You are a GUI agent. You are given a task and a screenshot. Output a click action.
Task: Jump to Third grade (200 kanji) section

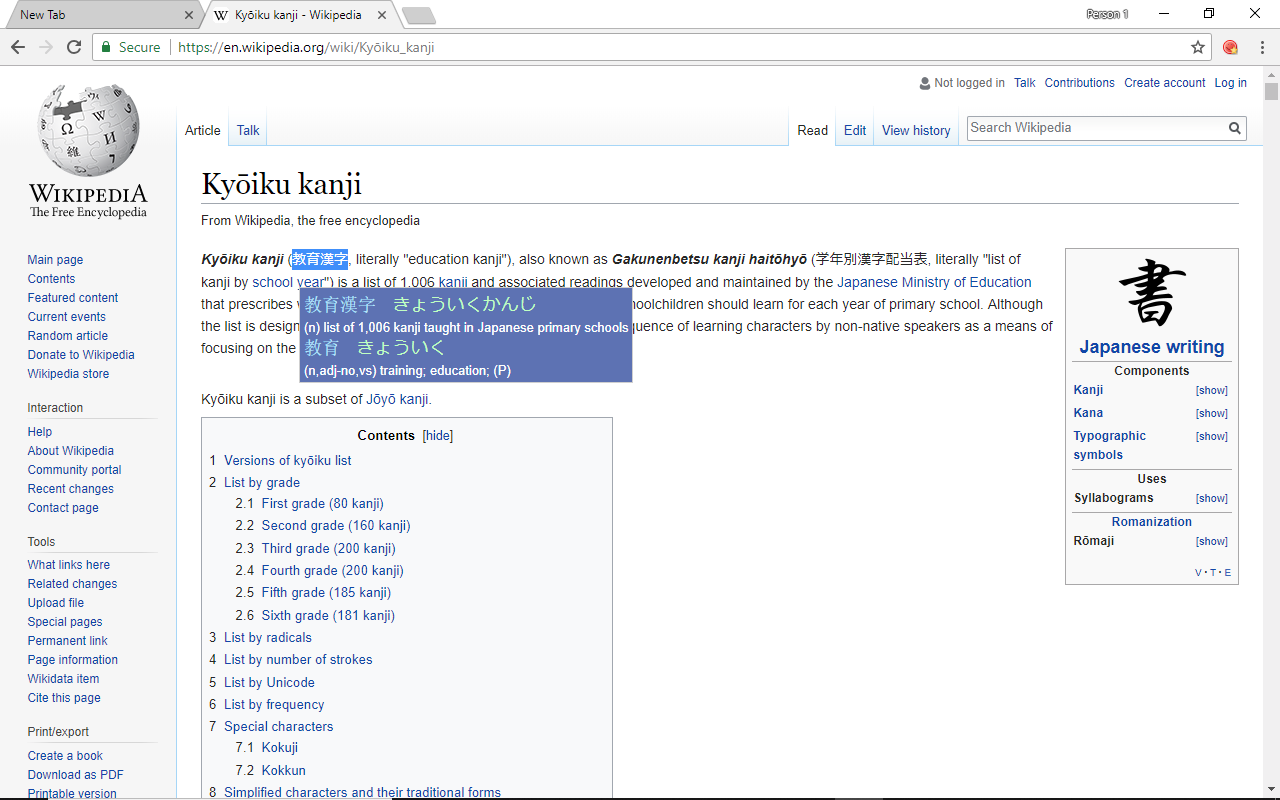328,548
